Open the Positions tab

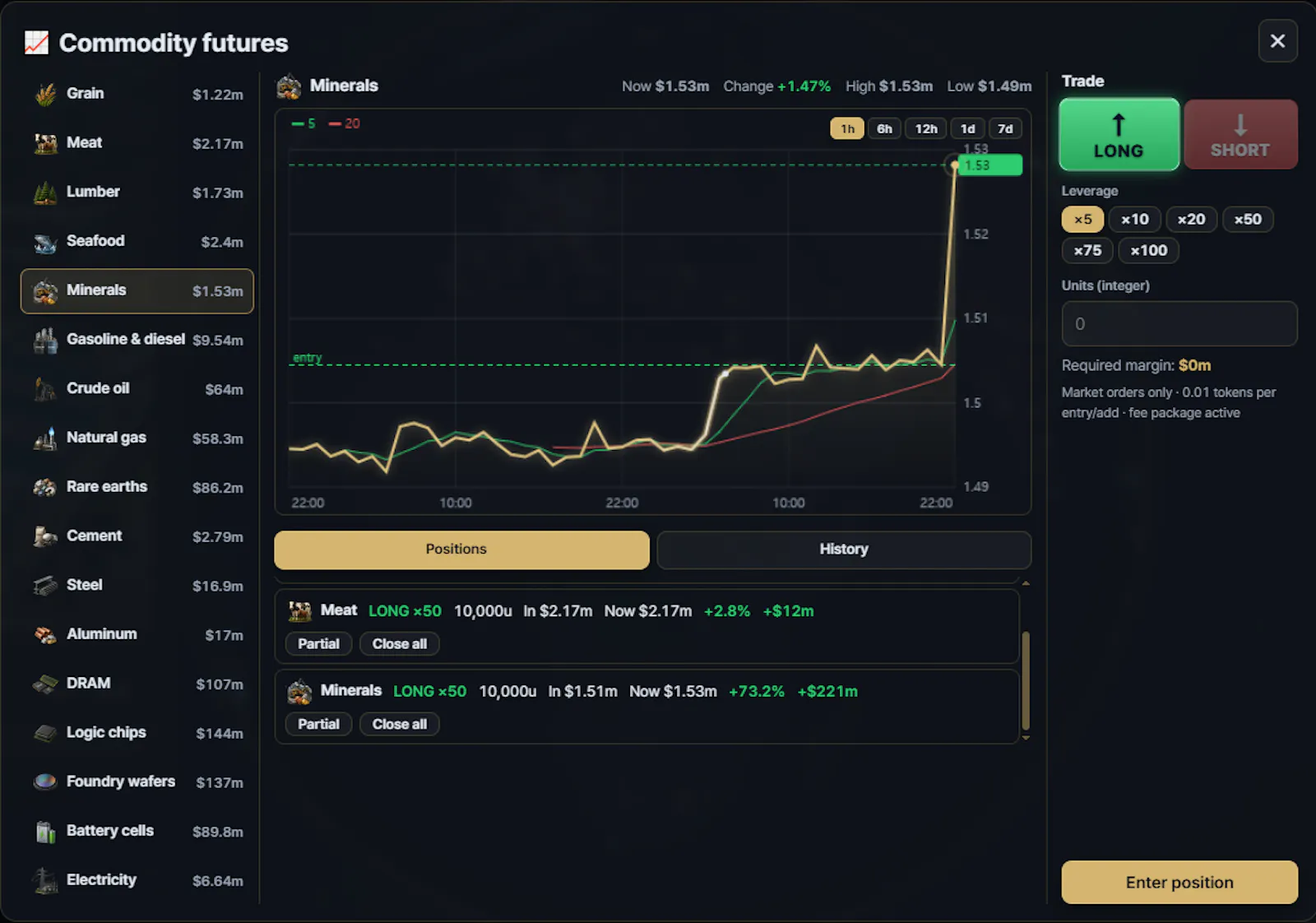coord(461,550)
